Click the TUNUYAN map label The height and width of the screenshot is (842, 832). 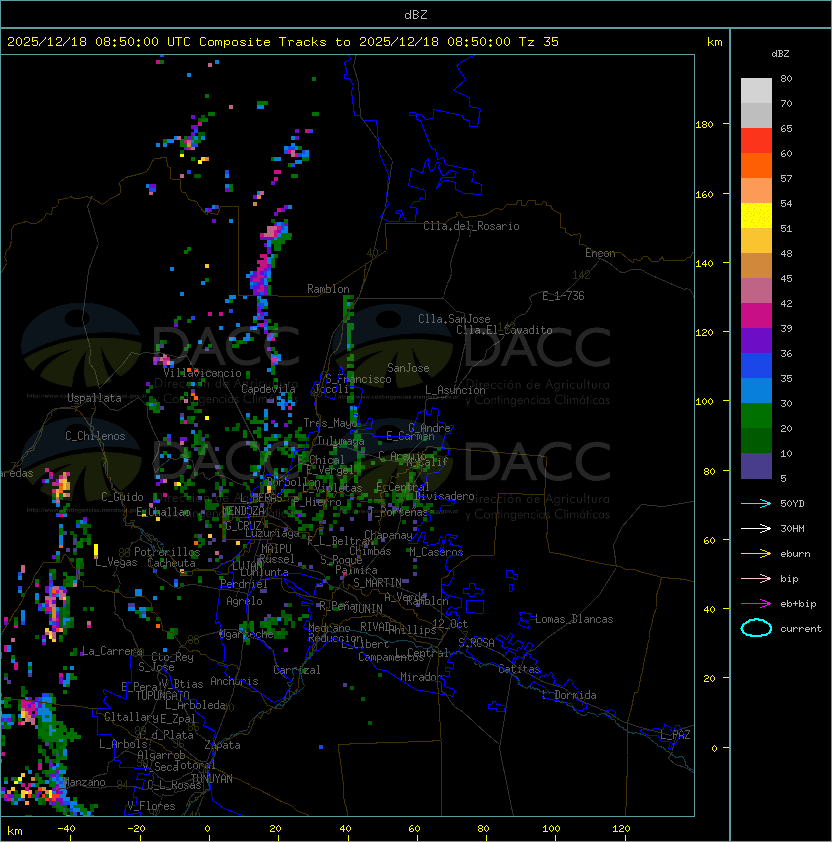pos(212,779)
